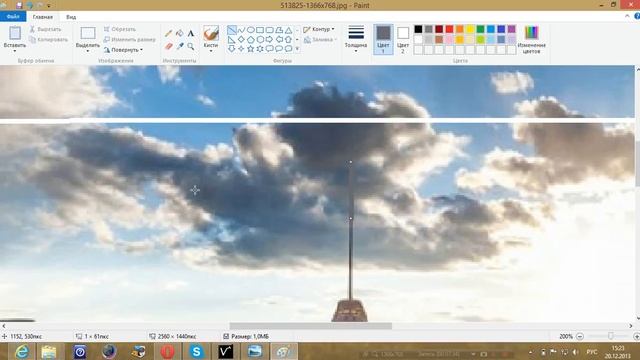Image resolution: width=640 pixels, height=360 pixels.
Task: Open the Файл menu
Action: [x=13, y=17]
